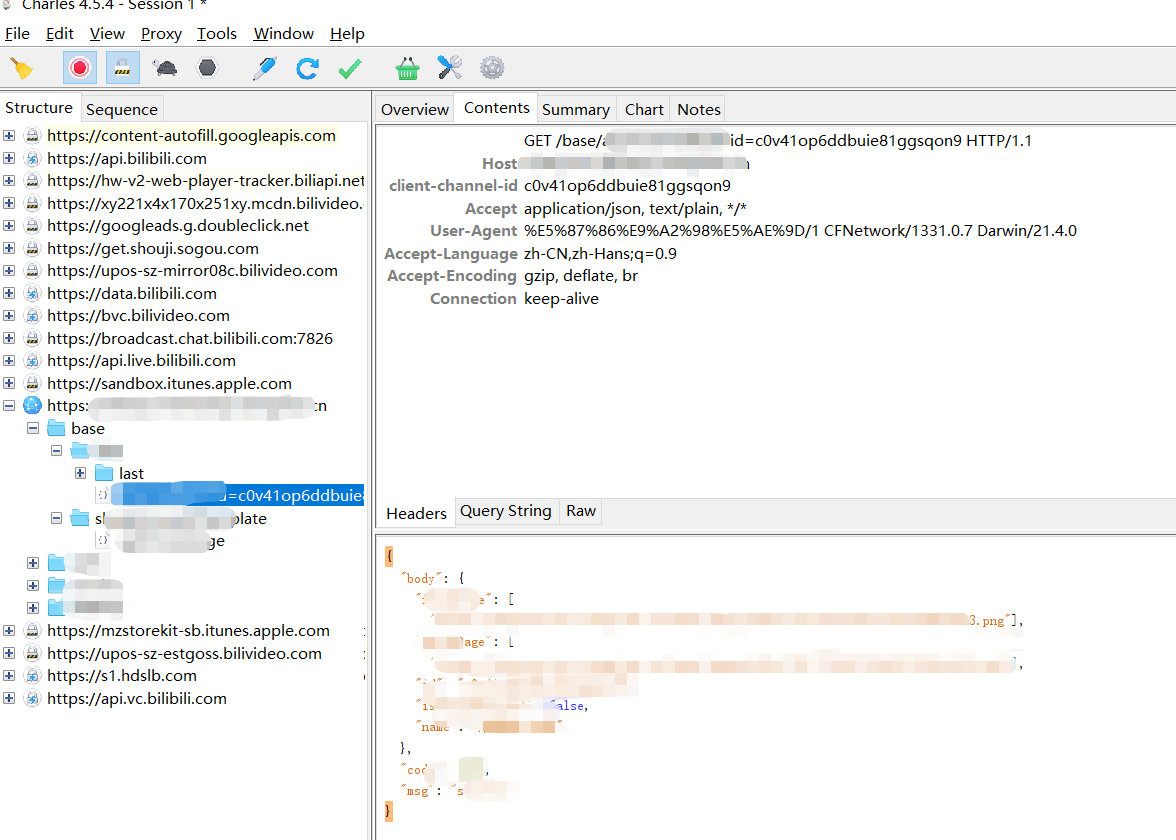Toggle breakpoints hexagon icon
1176x840 pixels.
click(207, 68)
